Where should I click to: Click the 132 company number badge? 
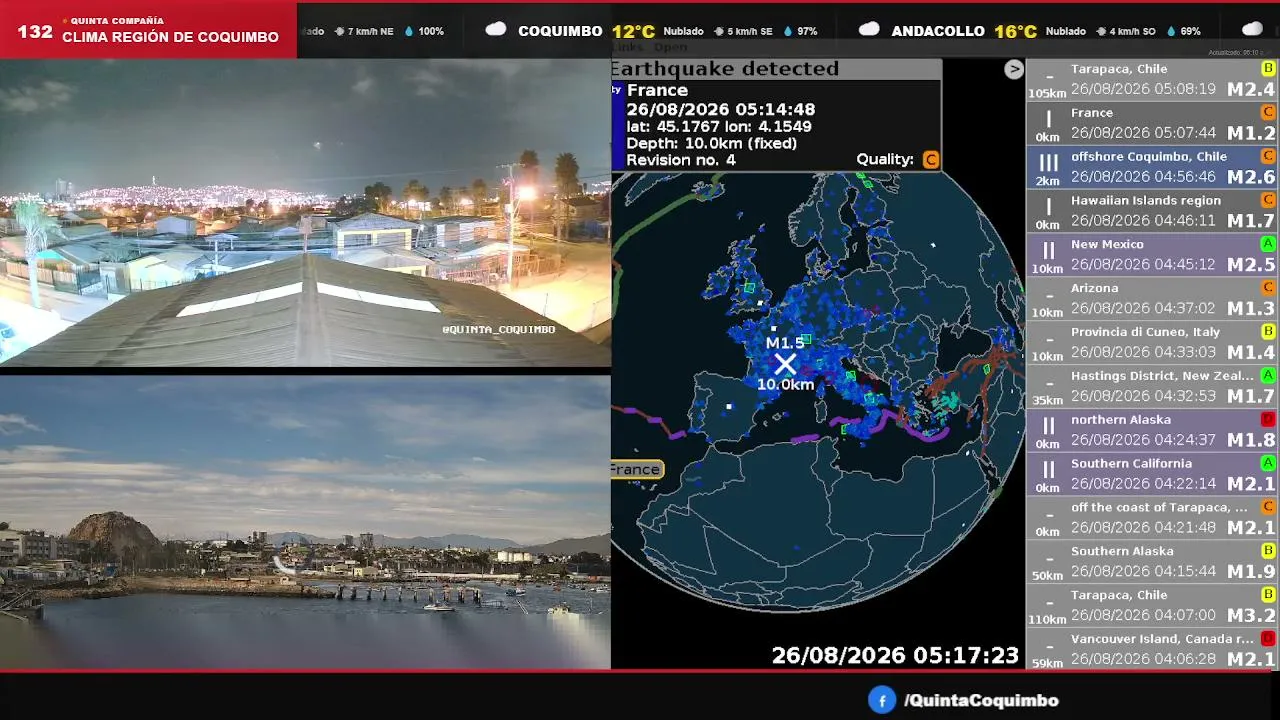[35, 31]
